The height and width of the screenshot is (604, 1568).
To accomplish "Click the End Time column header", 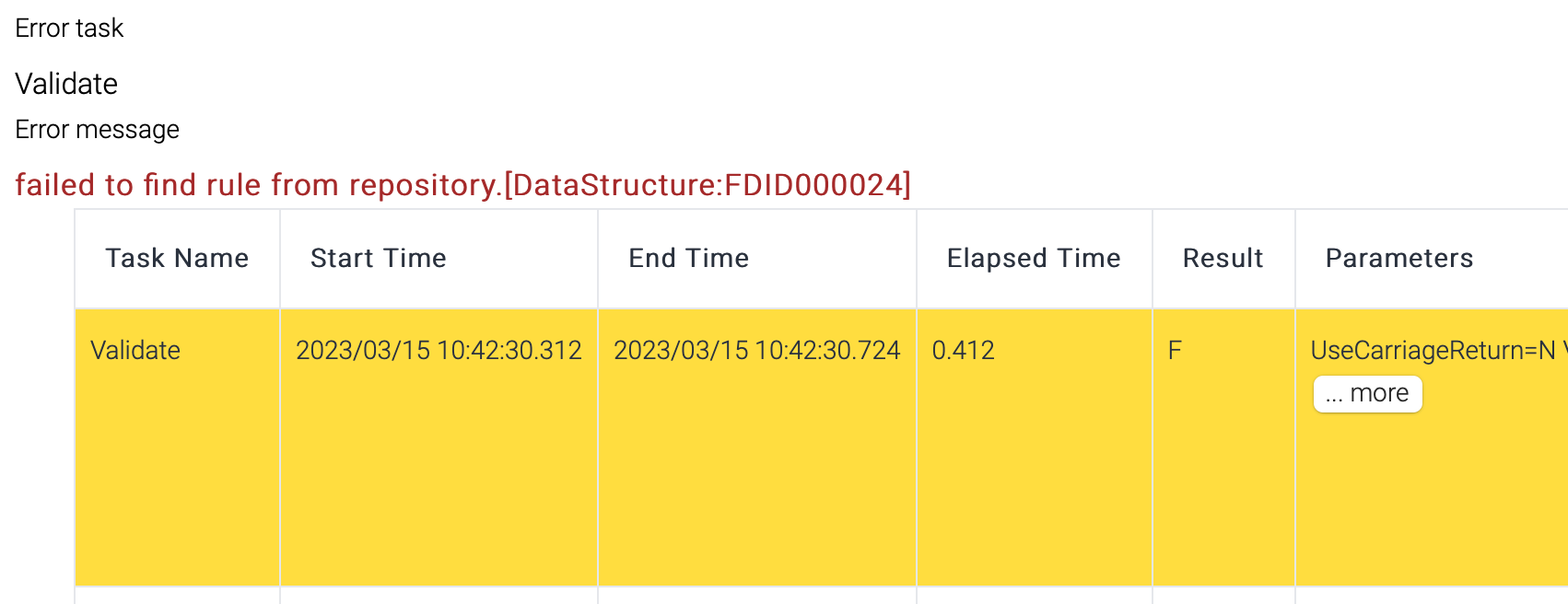I will point(688,259).
